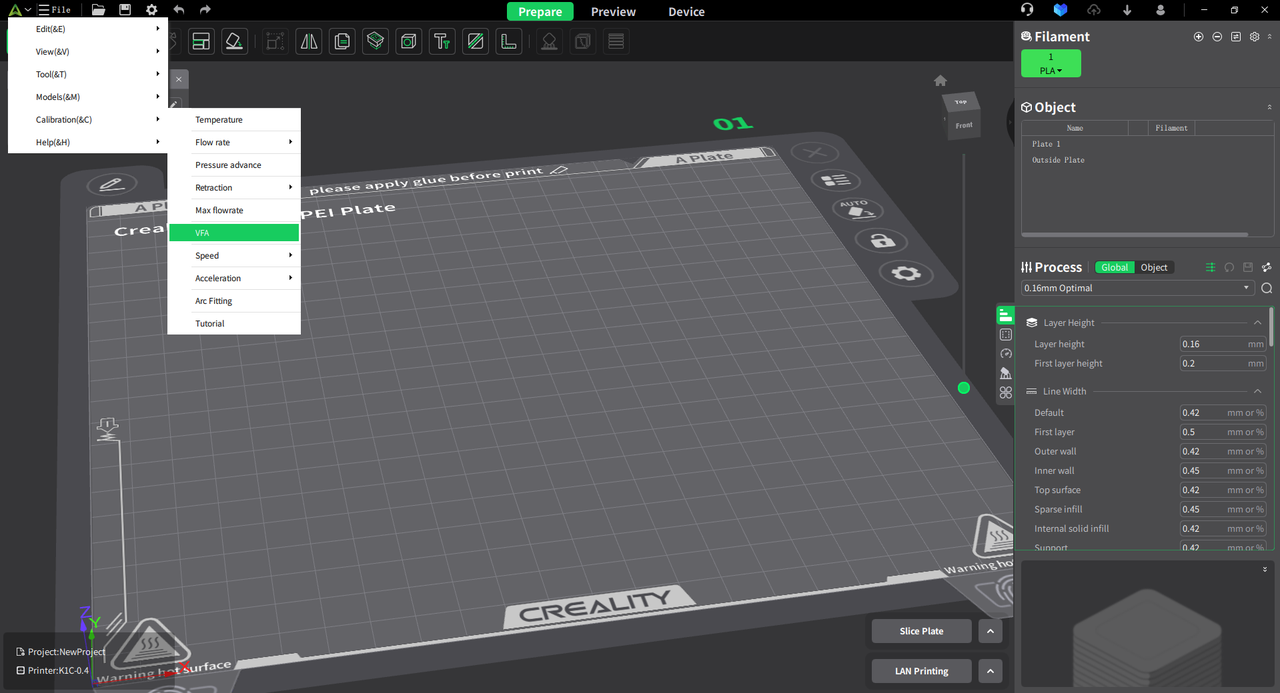Open the Measure tool
Screen dimensions: 1280x693
point(508,41)
